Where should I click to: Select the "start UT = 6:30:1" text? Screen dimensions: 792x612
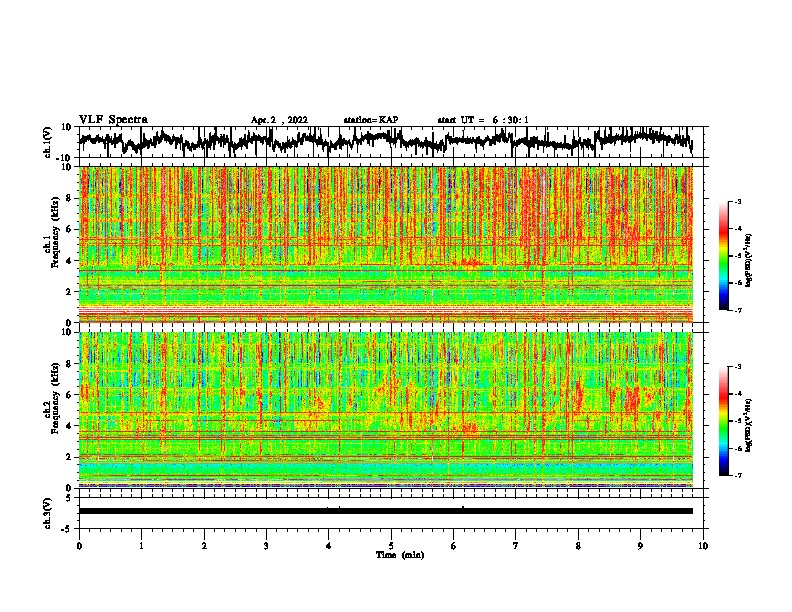(483, 120)
